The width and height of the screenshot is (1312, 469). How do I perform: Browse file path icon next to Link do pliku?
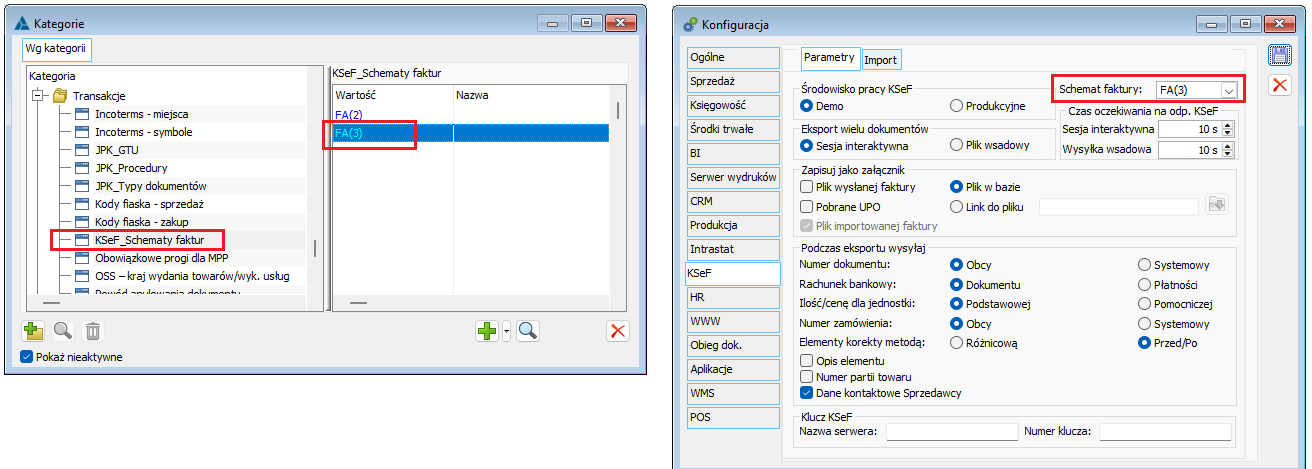[1216, 205]
